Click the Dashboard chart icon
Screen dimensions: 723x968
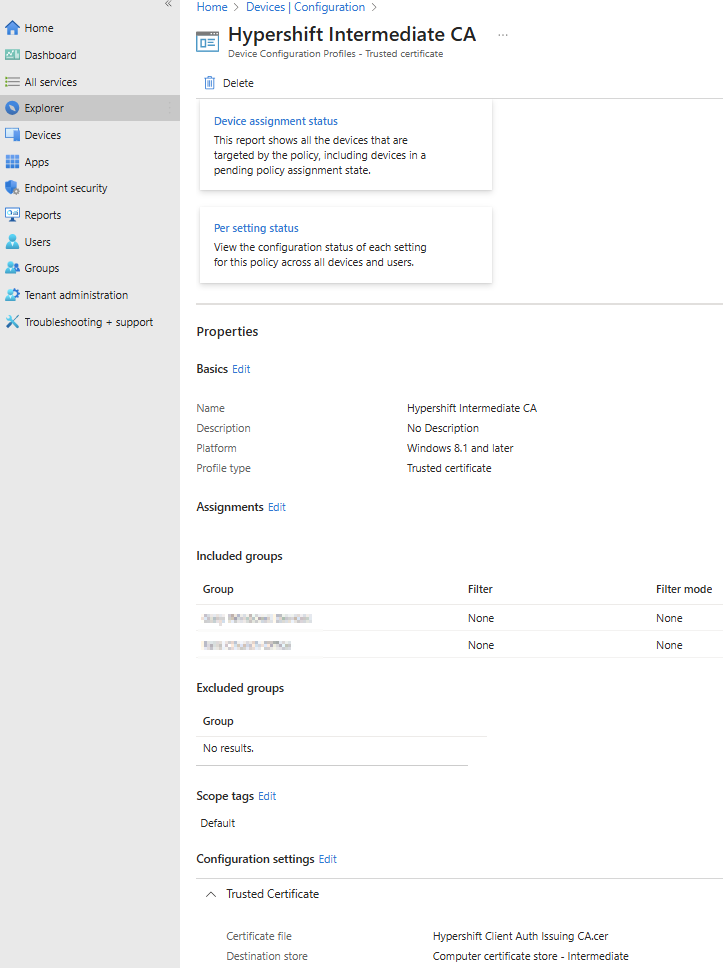pyautogui.click(x=12, y=55)
